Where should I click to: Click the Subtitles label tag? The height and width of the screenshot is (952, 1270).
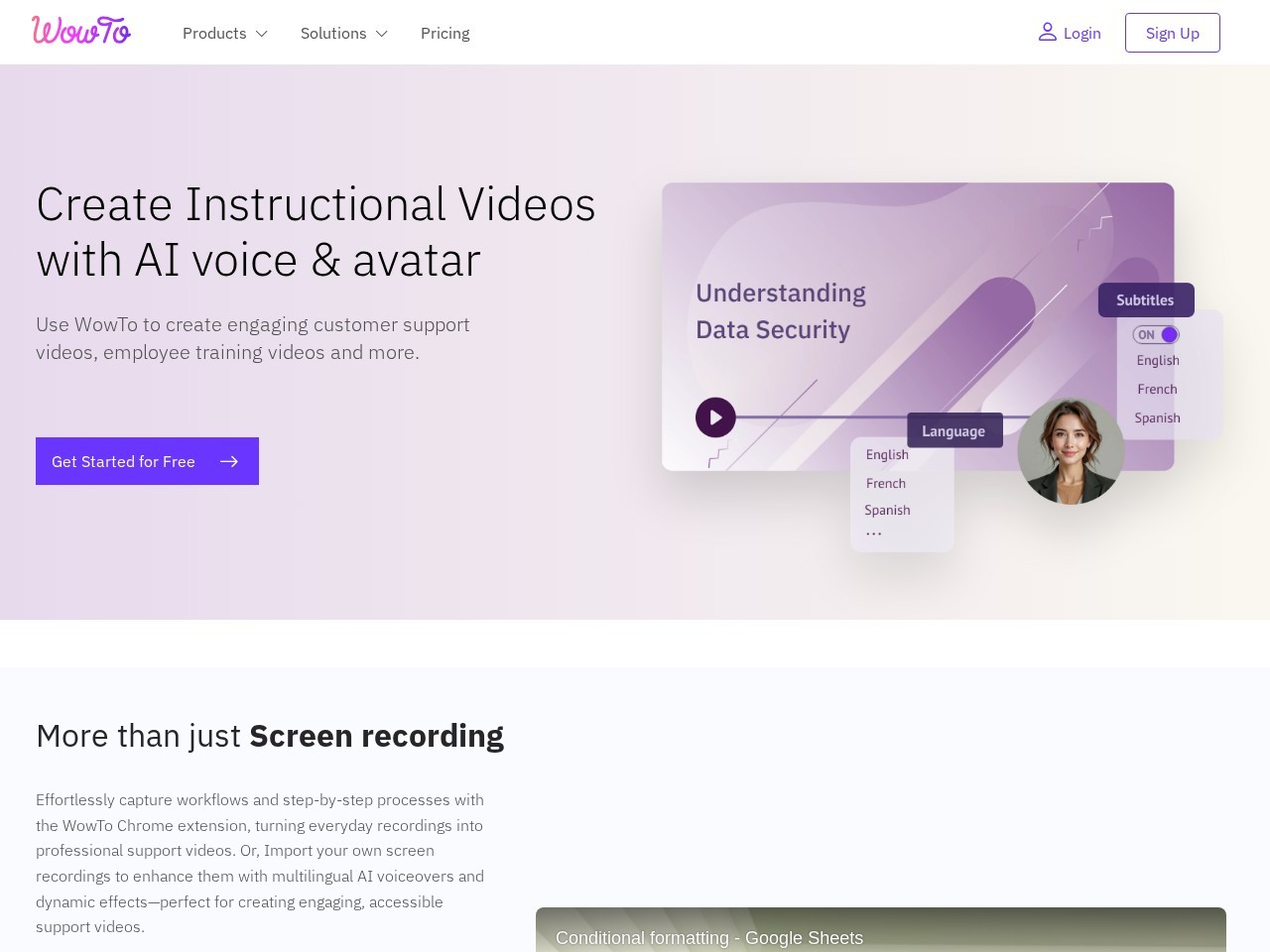click(1146, 299)
